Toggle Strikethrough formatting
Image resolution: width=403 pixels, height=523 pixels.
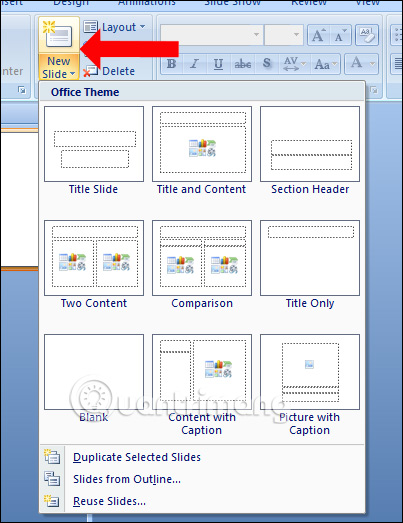243,63
